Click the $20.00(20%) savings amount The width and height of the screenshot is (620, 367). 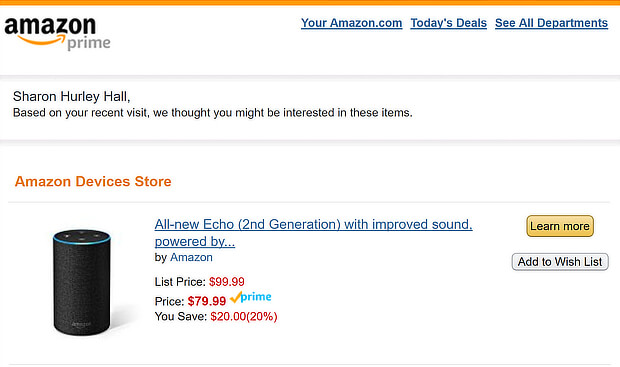click(x=244, y=316)
